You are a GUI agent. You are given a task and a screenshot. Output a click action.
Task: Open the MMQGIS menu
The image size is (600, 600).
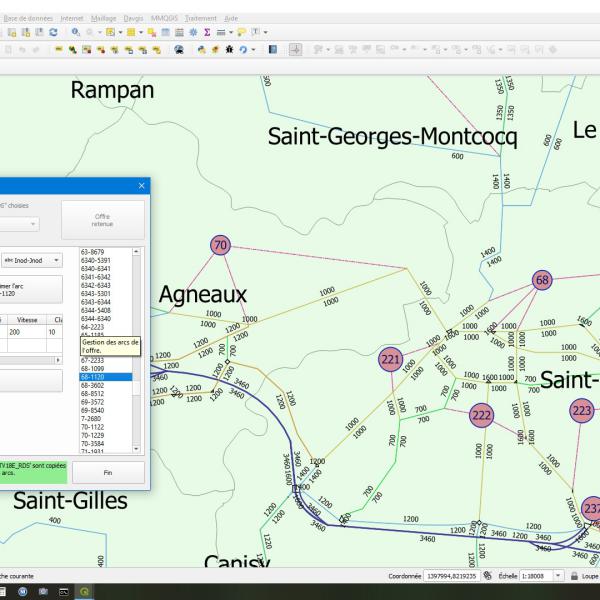pos(164,18)
